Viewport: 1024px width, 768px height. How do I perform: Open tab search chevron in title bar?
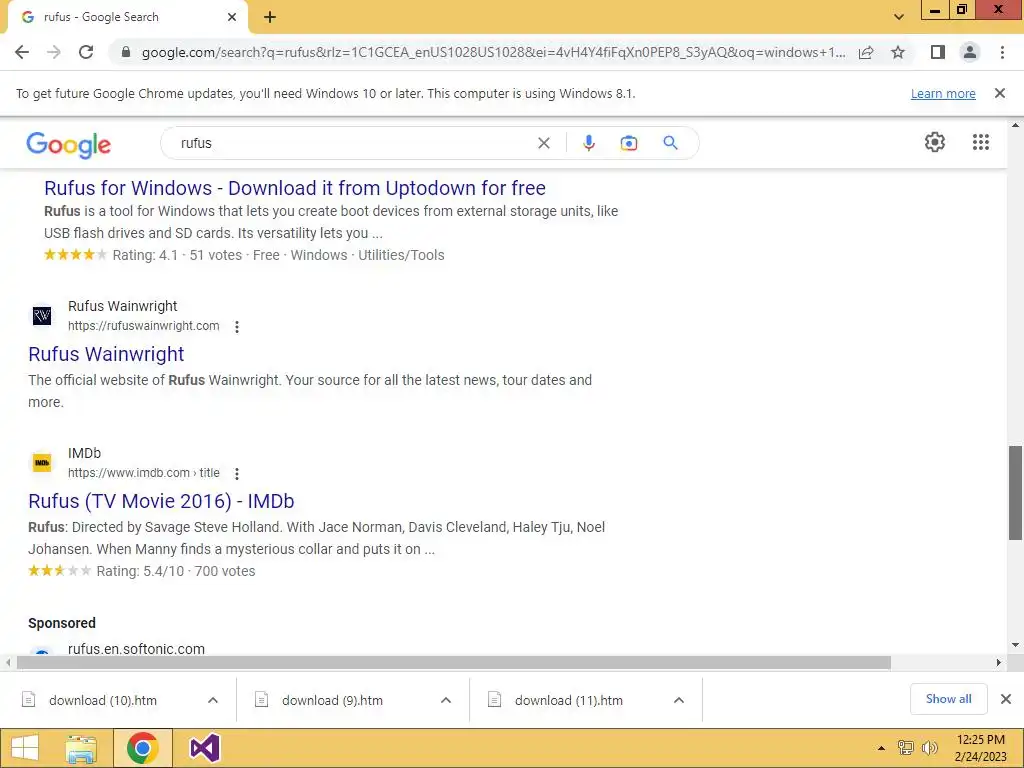pos(899,17)
